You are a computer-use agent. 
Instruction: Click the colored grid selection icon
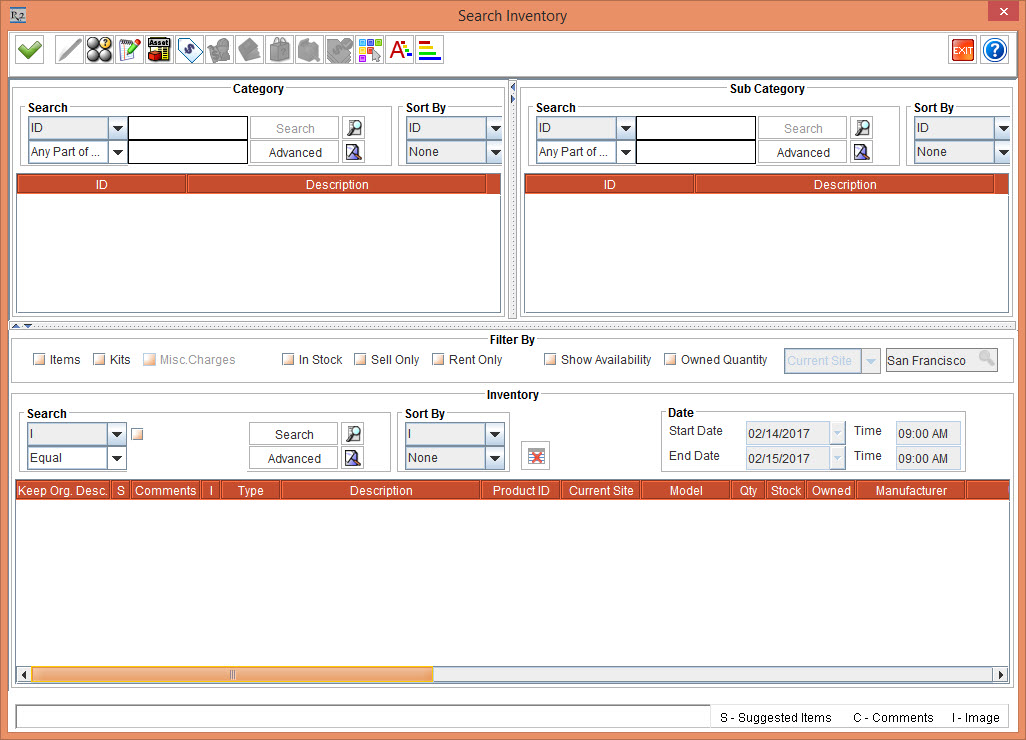pyautogui.click(x=369, y=50)
